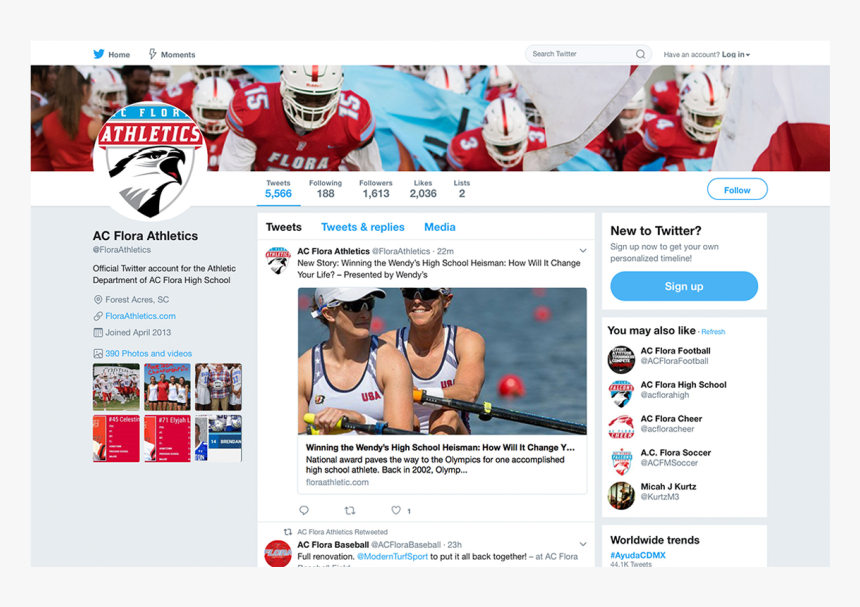Retweet the Wendy's Heisman tweet
The image size is (860, 607).
350,510
